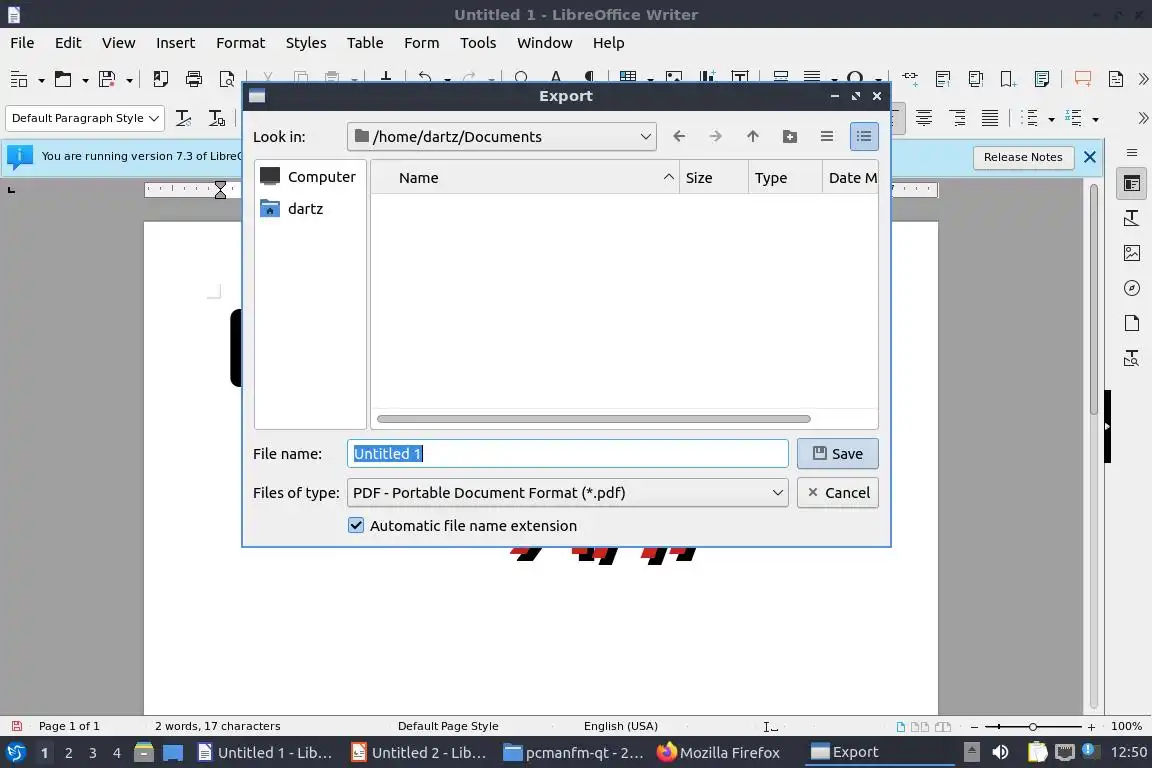This screenshot has width=1152, height=768.
Task: Create new folder in Export dialog
Action: 790,136
